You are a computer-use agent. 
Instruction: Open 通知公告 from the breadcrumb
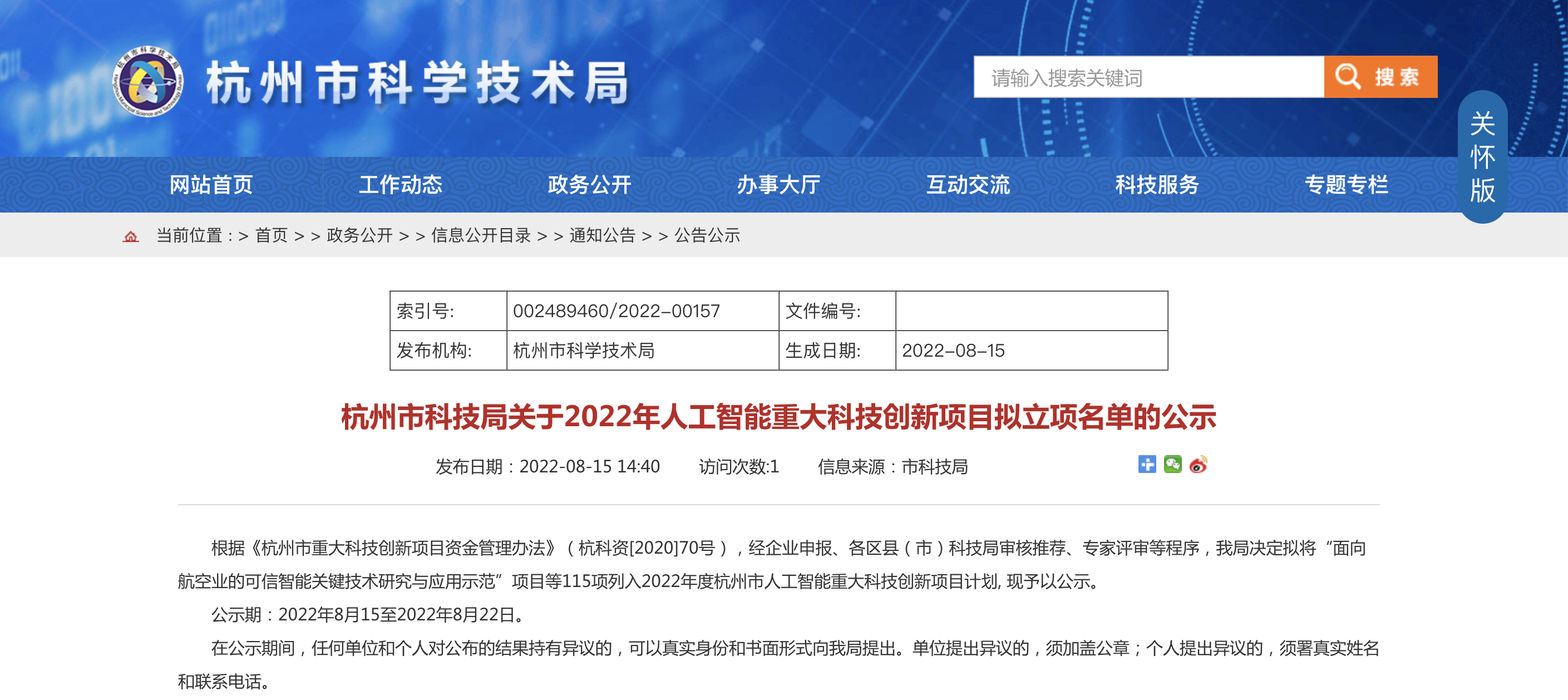(601, 237)
